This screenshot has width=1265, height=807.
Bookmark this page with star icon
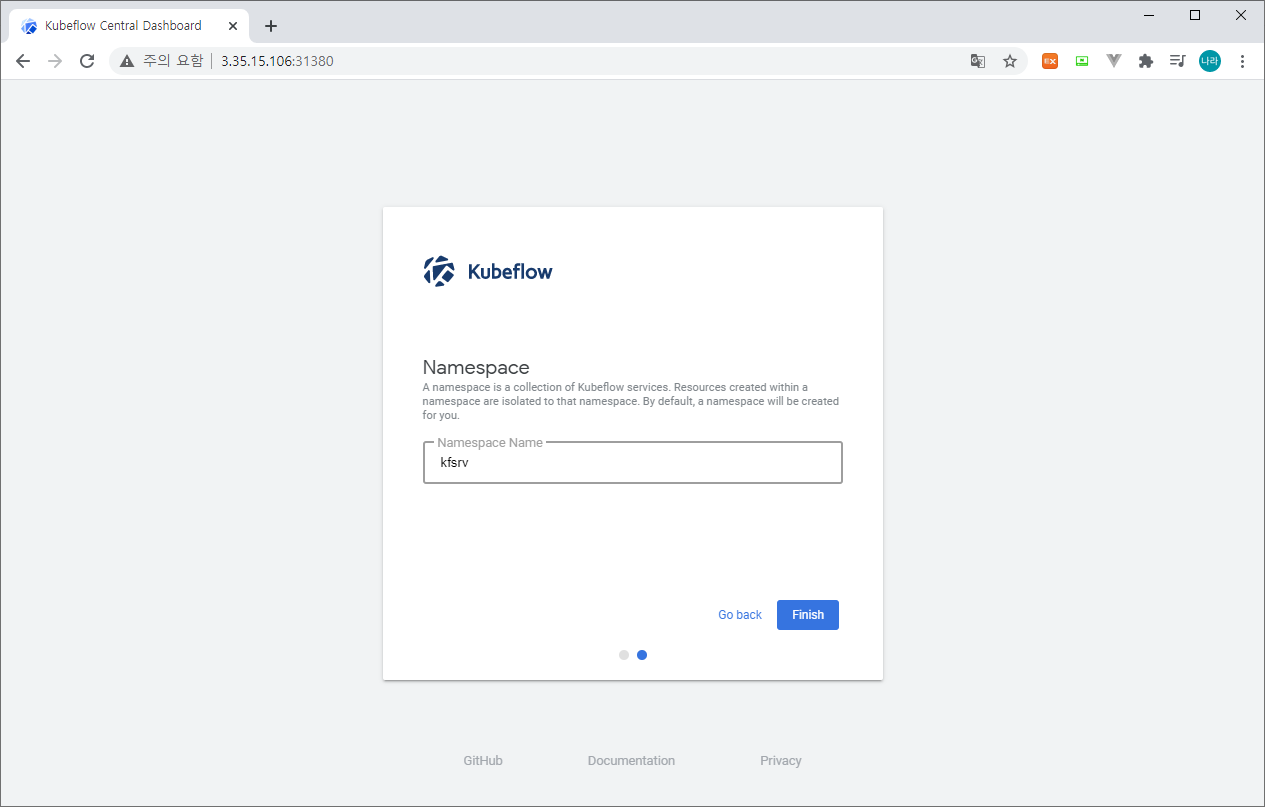(1010, 61)
